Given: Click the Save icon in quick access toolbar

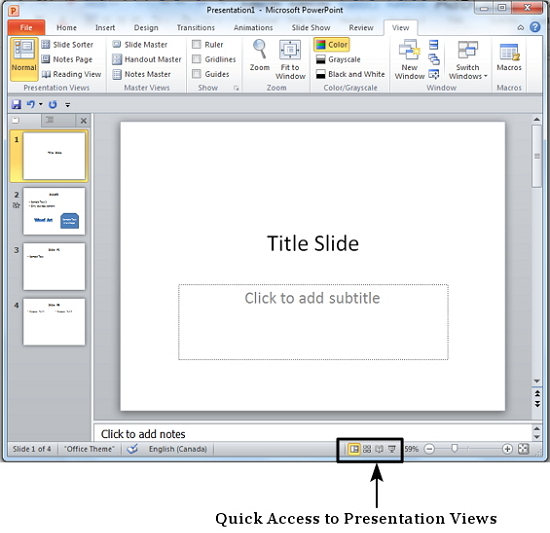Looking at the screenshot, I should pos(16,104).
